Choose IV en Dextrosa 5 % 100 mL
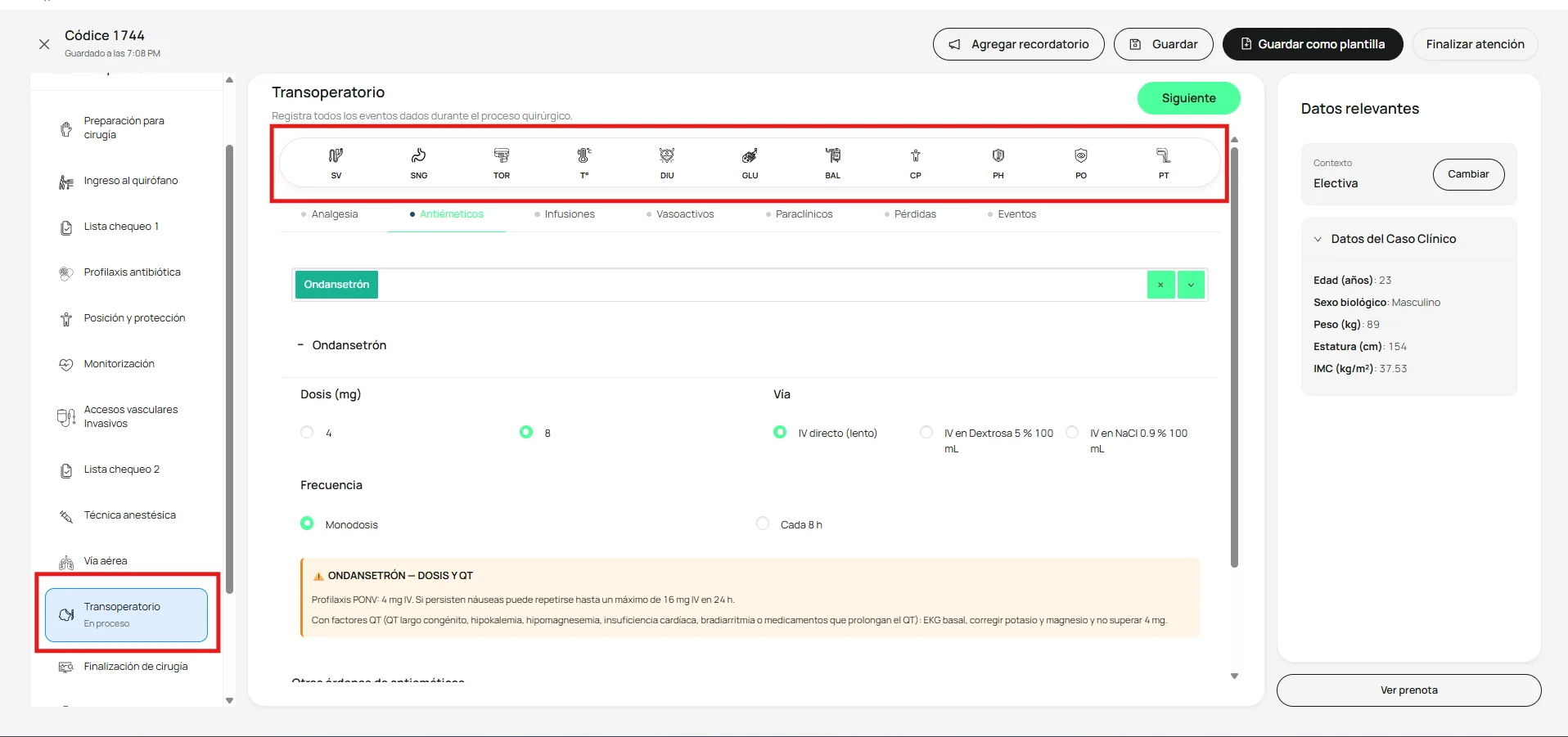 (x=926, y=432)
